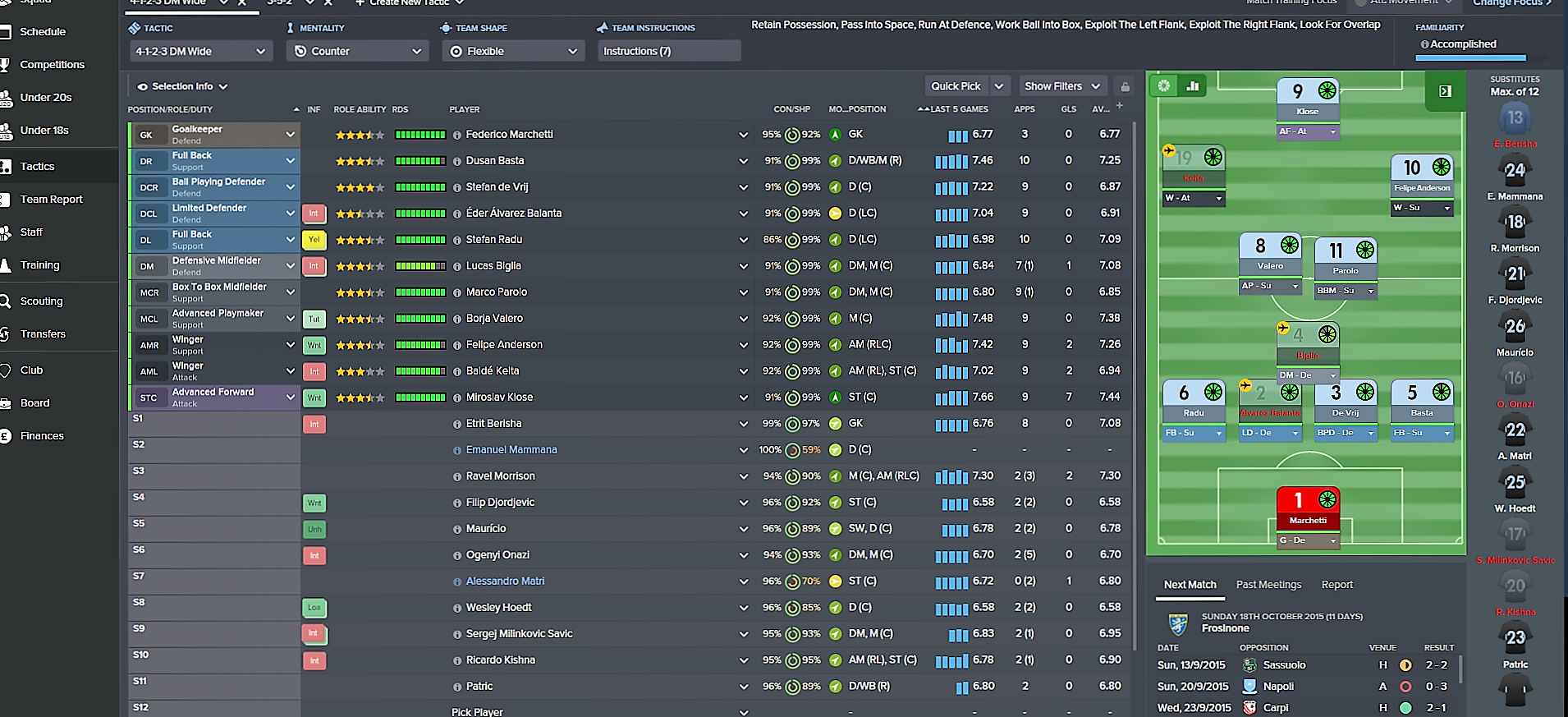Click the Instructions (7) button
Viewport: 1568px width, 717px height.
(x=668, y=51)
